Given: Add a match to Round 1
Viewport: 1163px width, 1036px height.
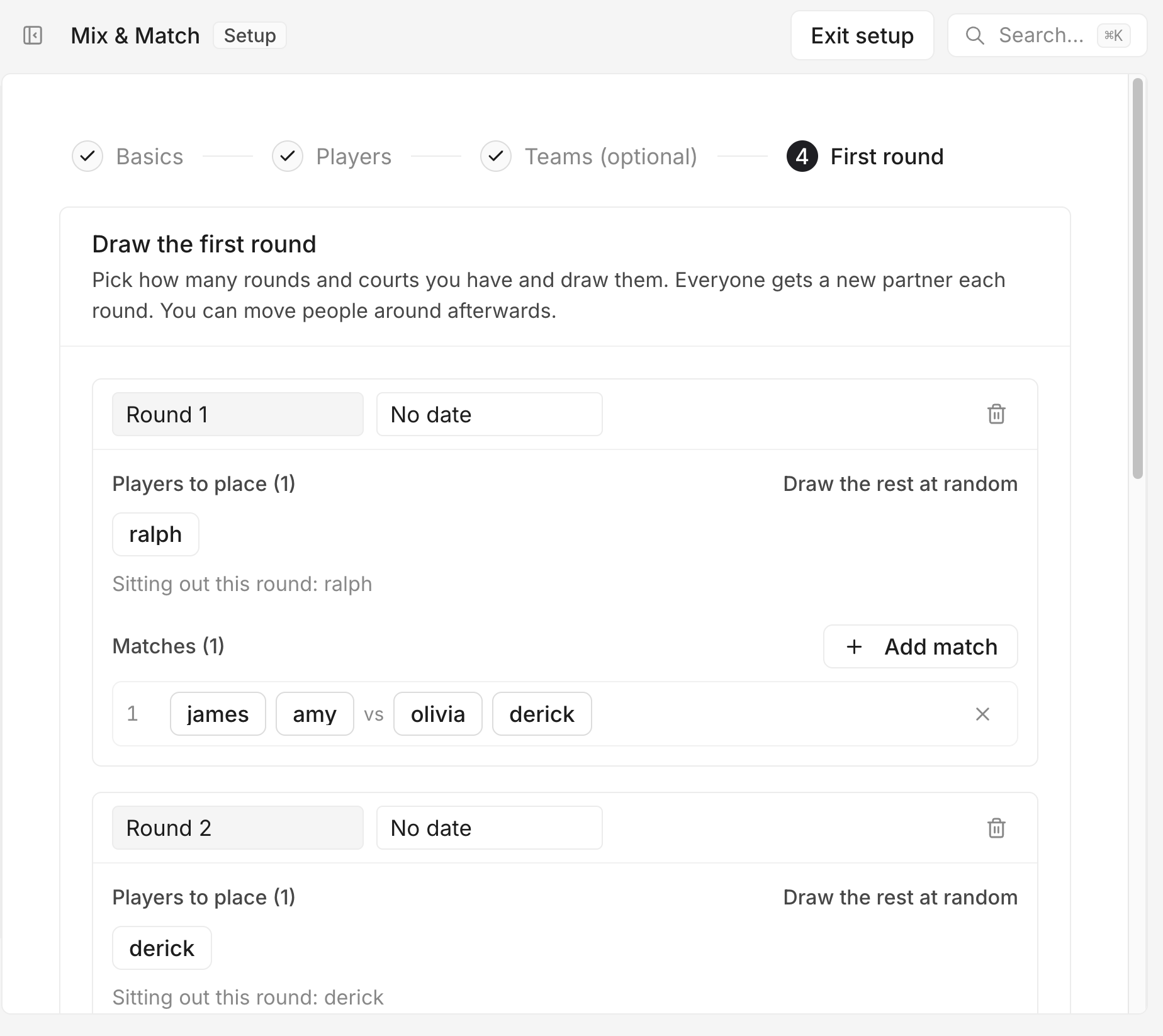Looking at the screenshot, I should (x=921, y=646).
